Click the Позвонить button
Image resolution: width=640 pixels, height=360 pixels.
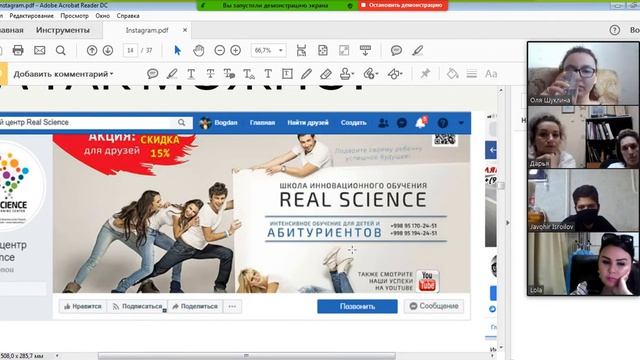(357, 306)
